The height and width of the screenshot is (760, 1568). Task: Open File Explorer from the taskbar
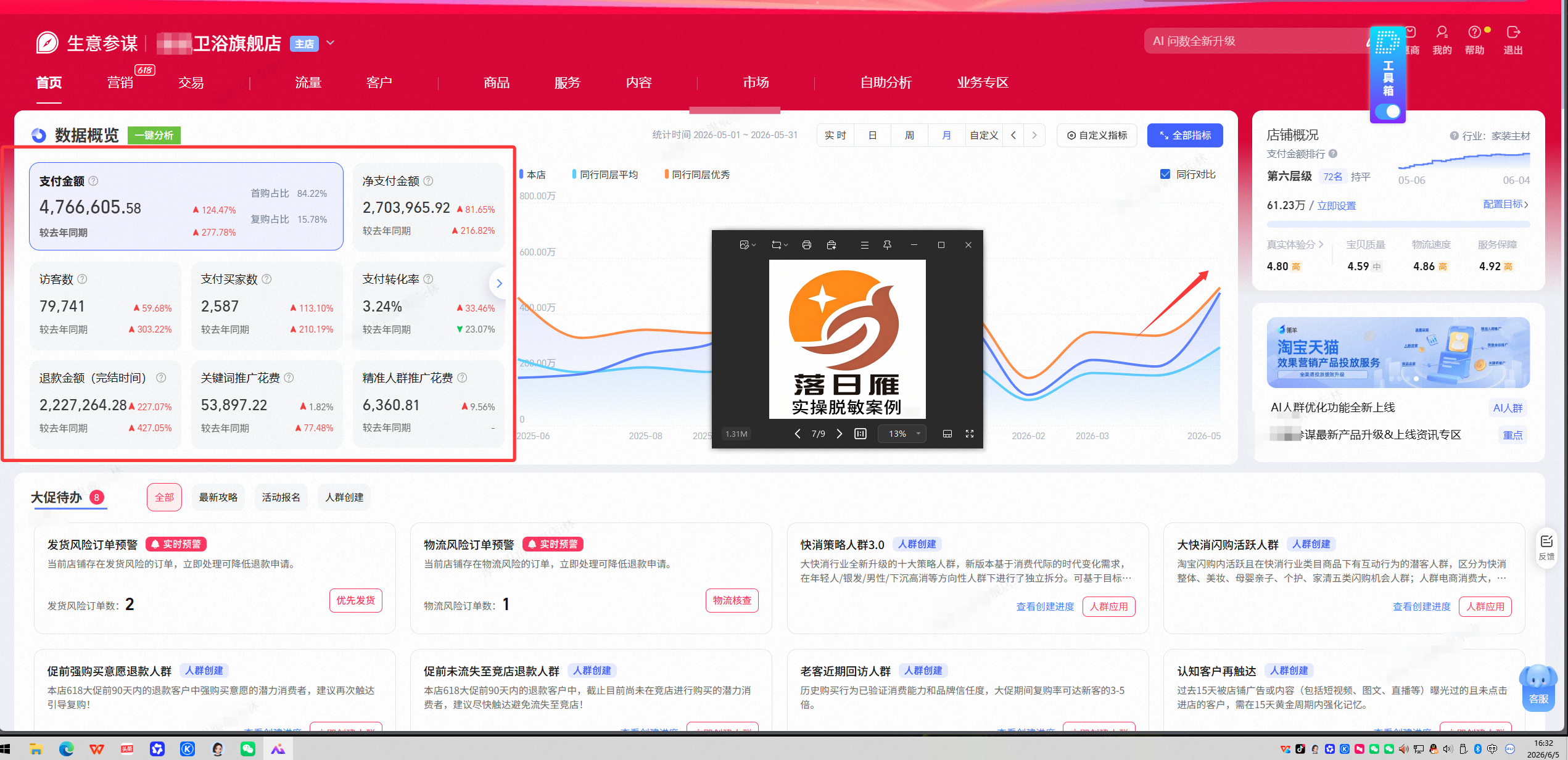[x=36, y=749]
